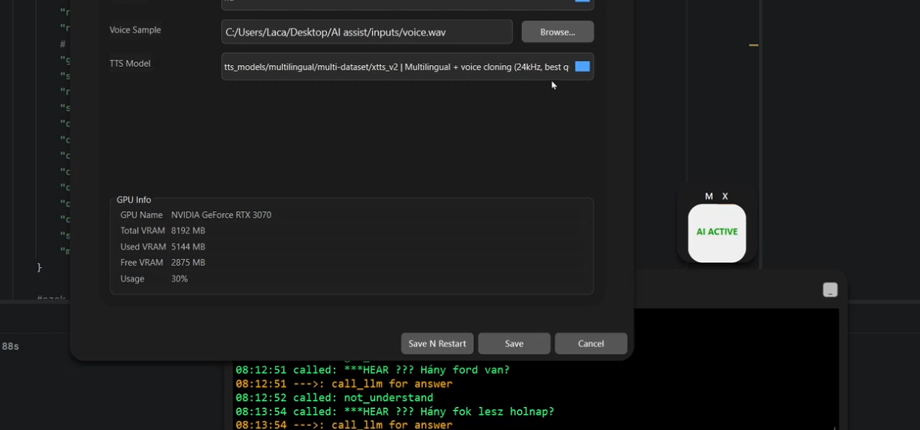Click the 88s timer text
Image resolution: width=920 pixels, height=430 pixels.
pos(10,346)
